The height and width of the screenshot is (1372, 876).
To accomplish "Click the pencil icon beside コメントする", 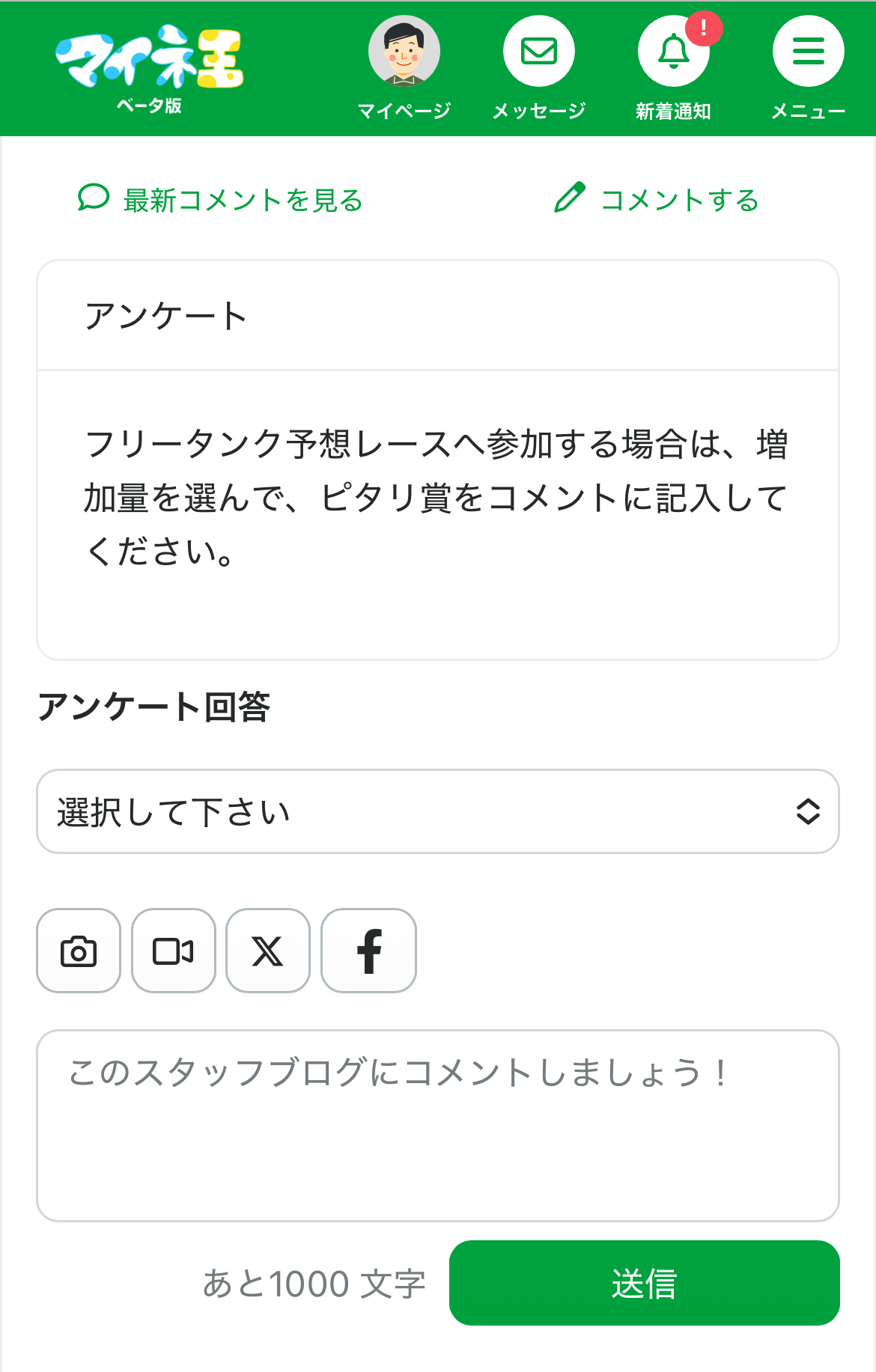I will [569, 198].
